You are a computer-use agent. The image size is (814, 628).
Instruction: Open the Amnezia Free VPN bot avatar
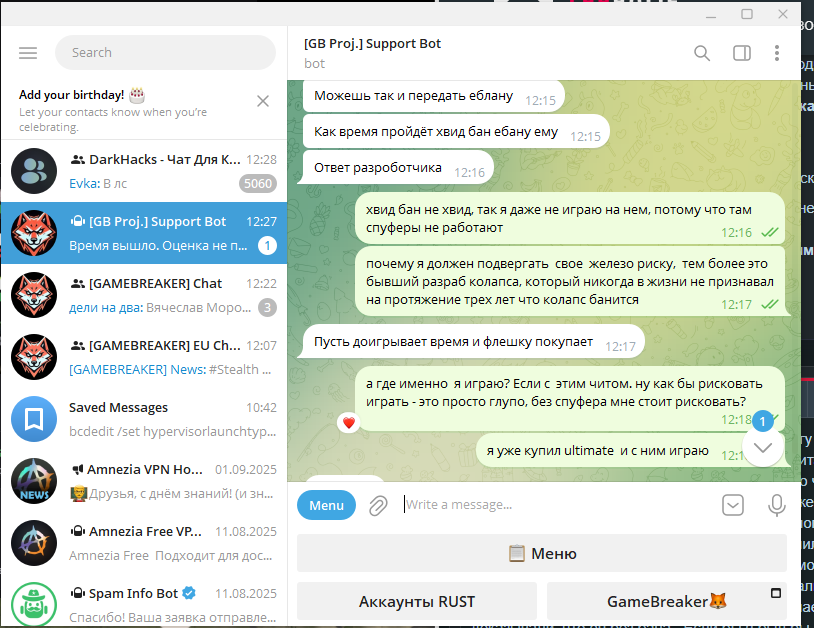point(34,543)
